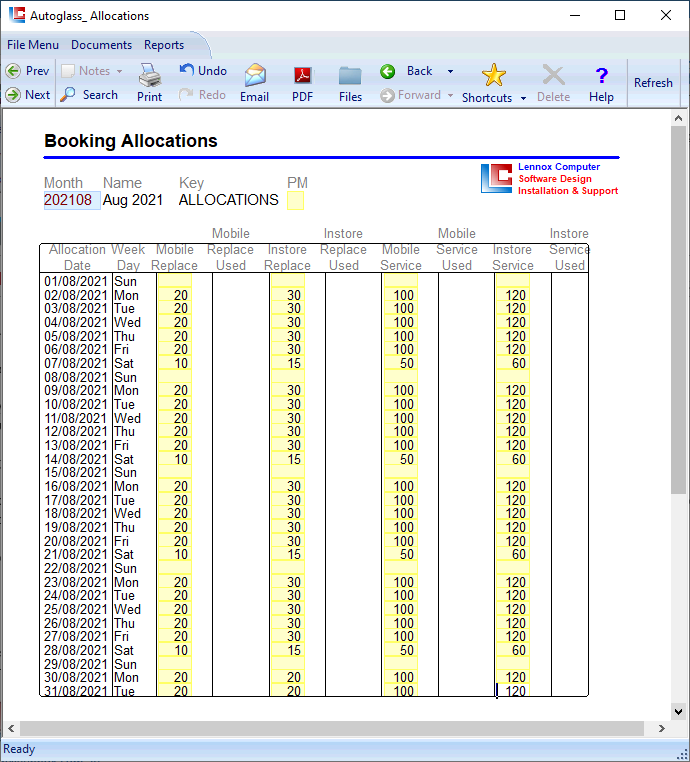Click the Autoglass app icon in title bar
Screen dimensions: 690x762
[17, 15]
